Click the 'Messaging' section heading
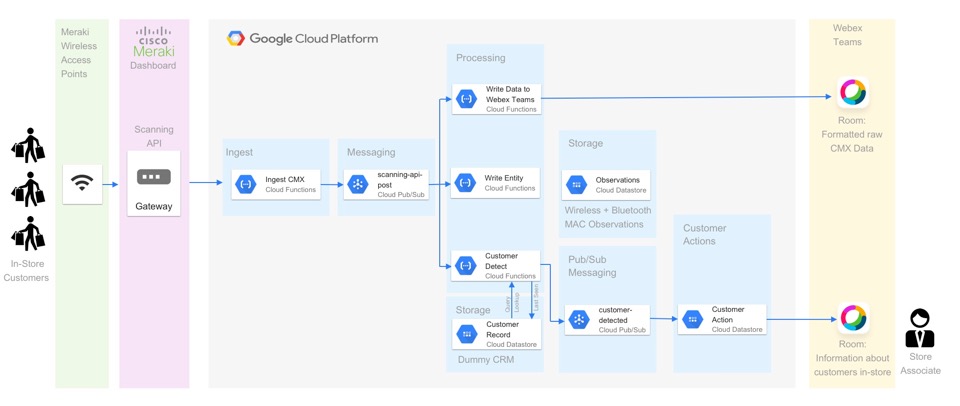 coord(371,152)
